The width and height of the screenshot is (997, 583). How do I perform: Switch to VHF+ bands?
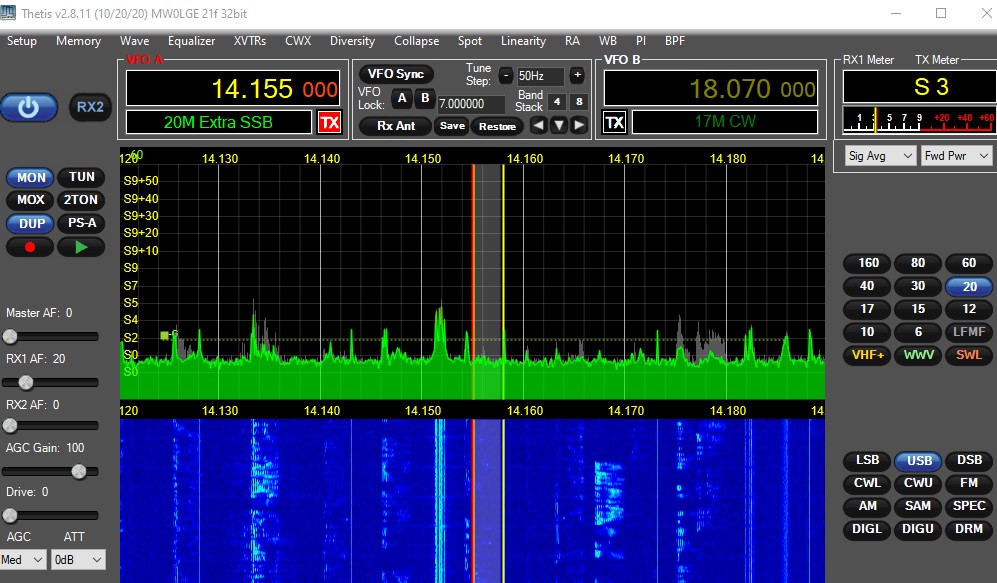868,355
